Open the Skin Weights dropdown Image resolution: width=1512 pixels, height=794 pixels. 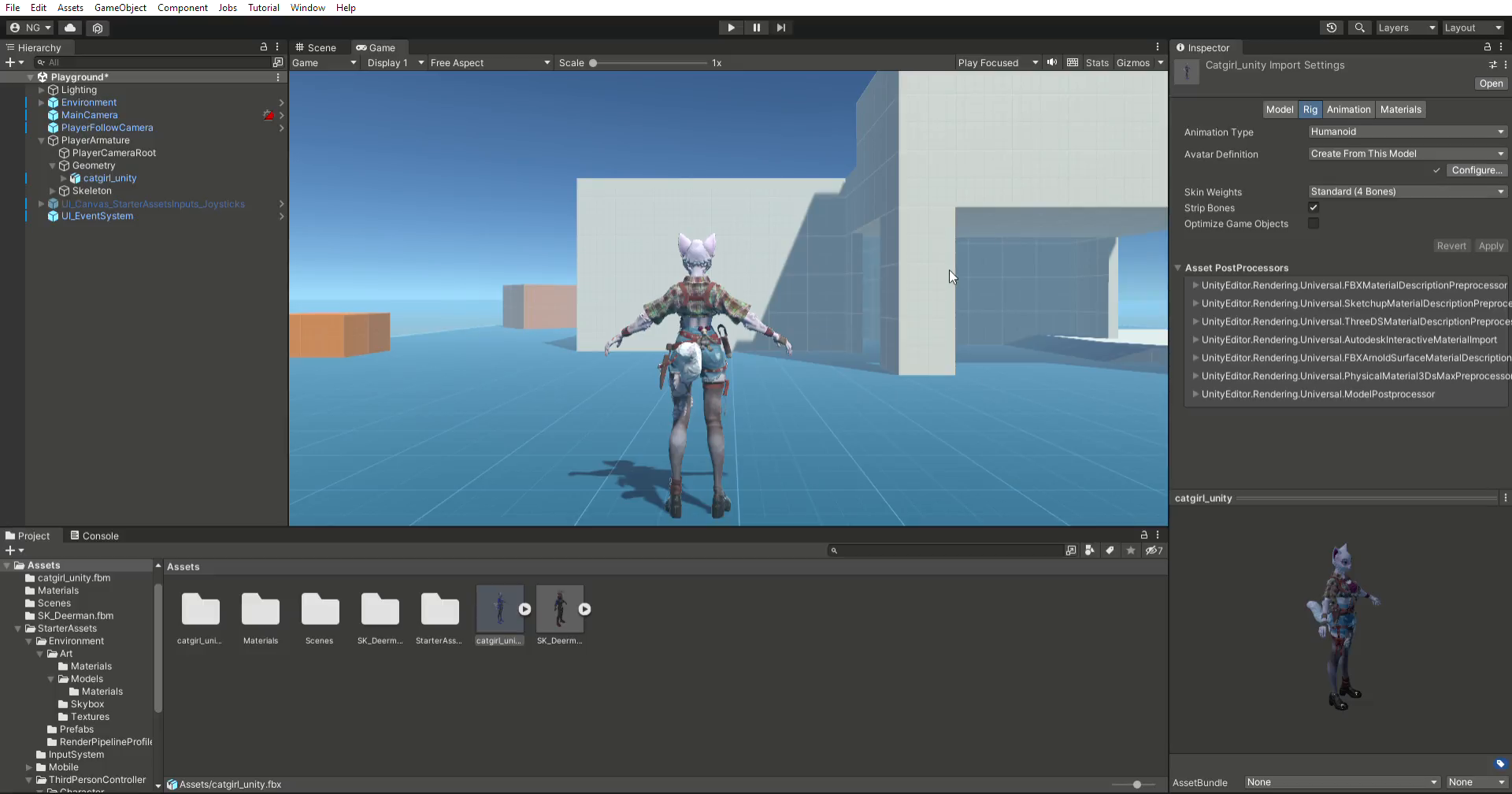click(1407, 191)
